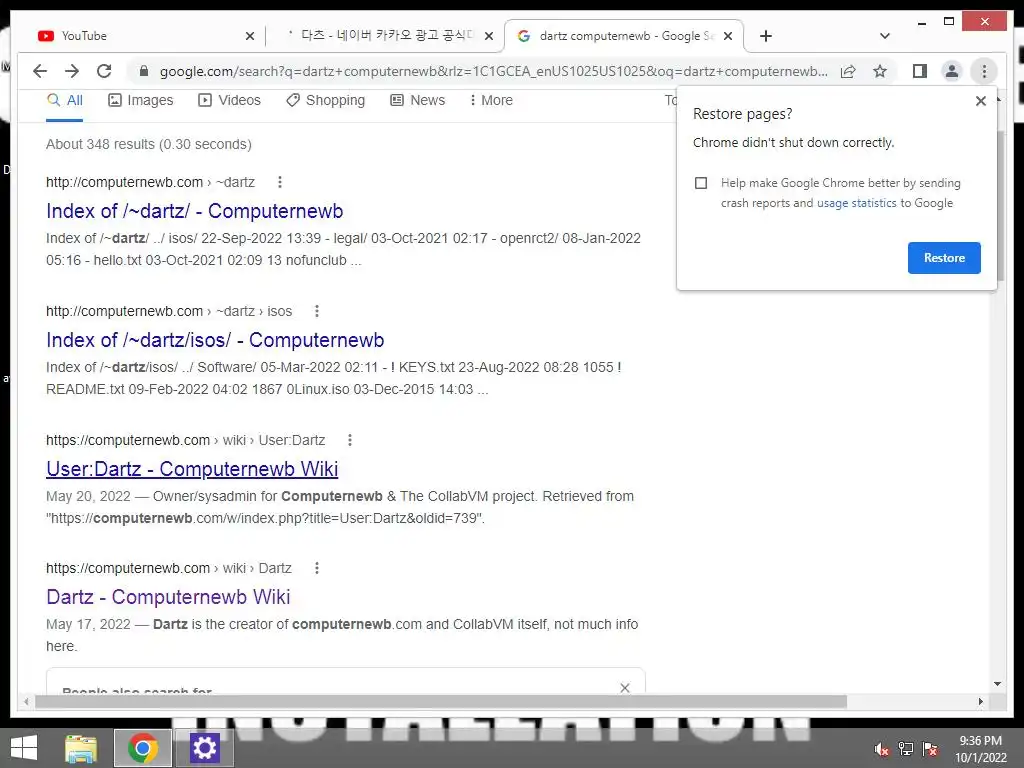
Task: Reload the current page
Action: [104, 71]
